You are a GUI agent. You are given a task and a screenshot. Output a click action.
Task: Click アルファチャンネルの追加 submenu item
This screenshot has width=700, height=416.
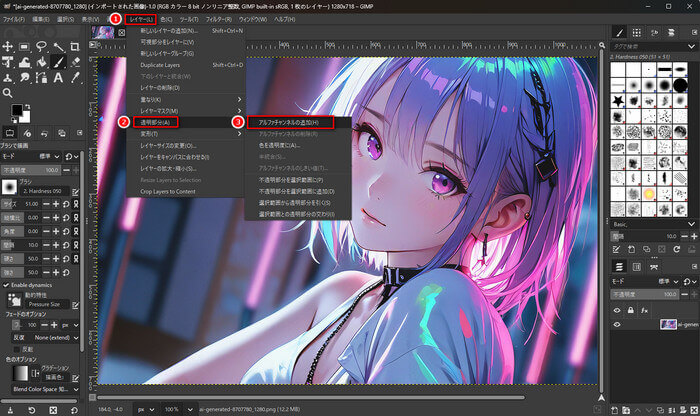(x=291, y=122)
